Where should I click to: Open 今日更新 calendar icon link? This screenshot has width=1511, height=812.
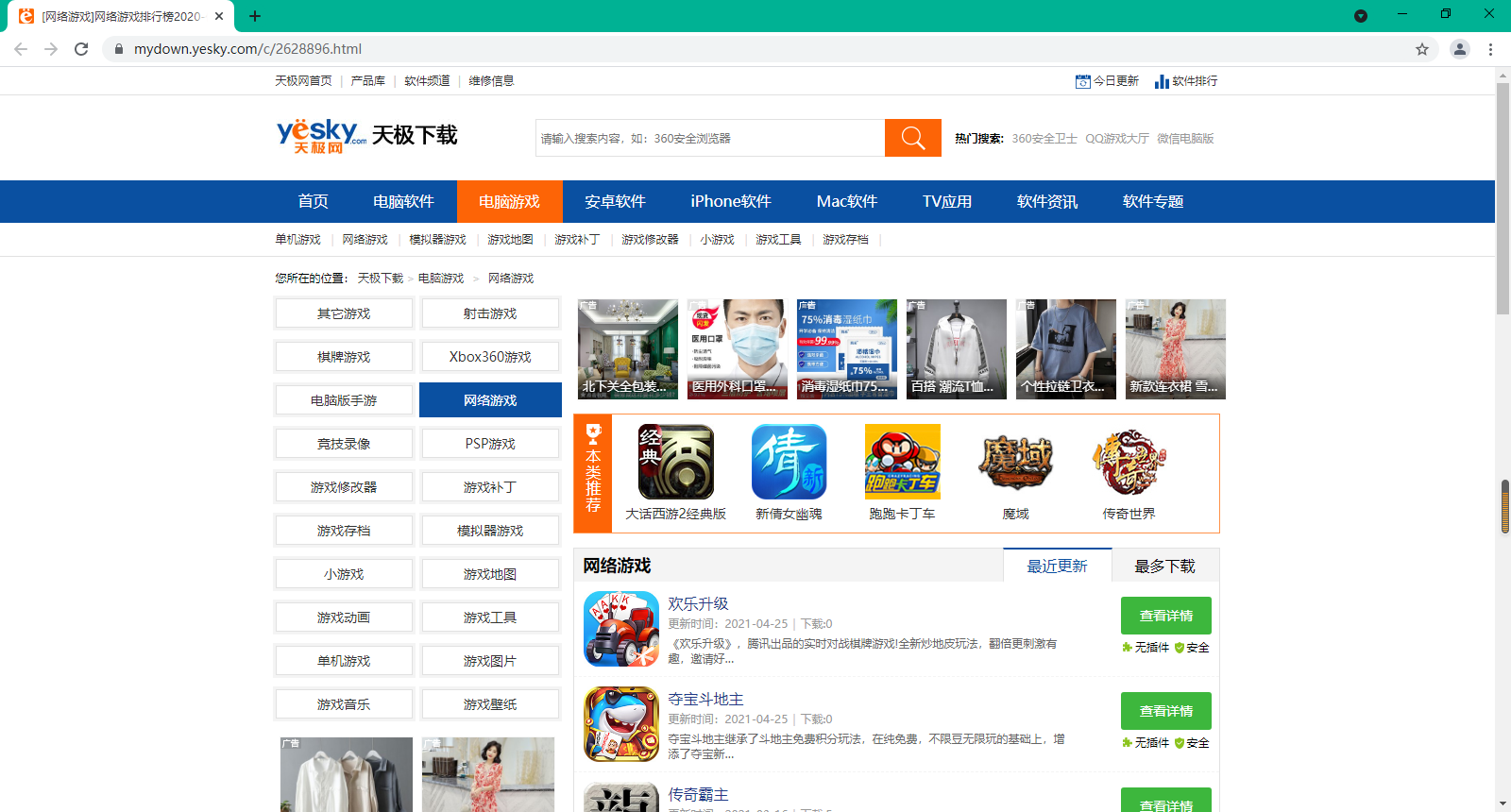[1107, 81]
